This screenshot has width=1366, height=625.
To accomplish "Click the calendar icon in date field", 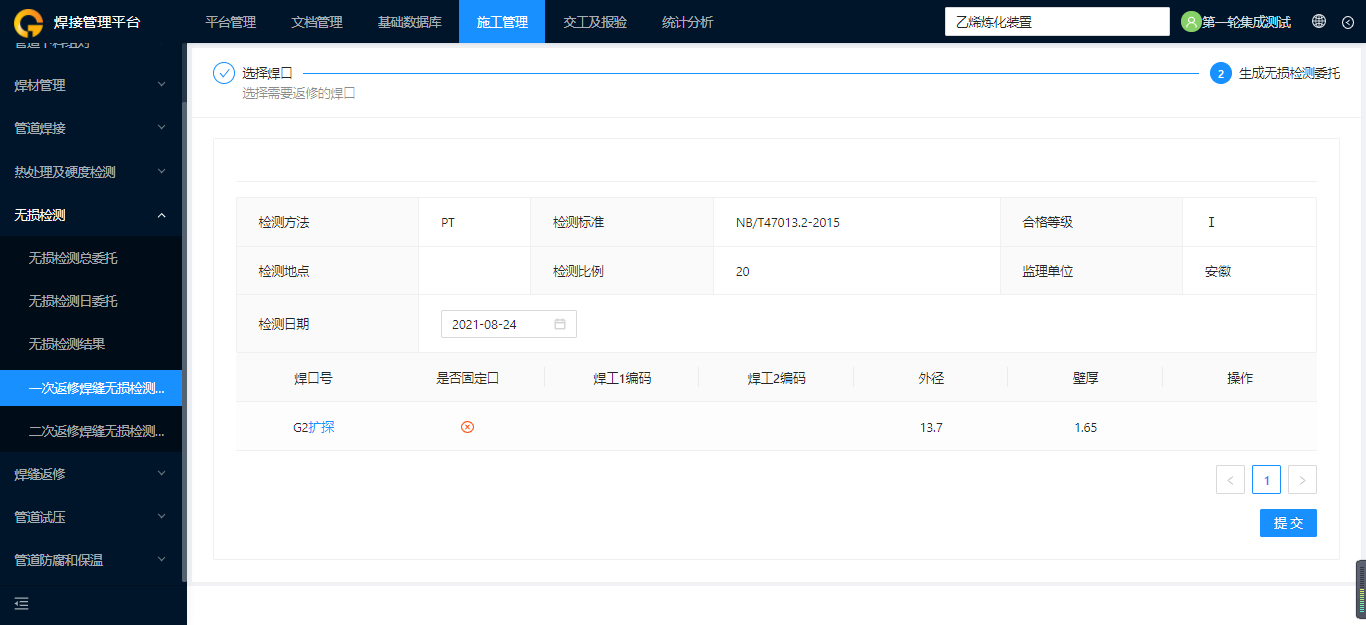I will point(560,324).
